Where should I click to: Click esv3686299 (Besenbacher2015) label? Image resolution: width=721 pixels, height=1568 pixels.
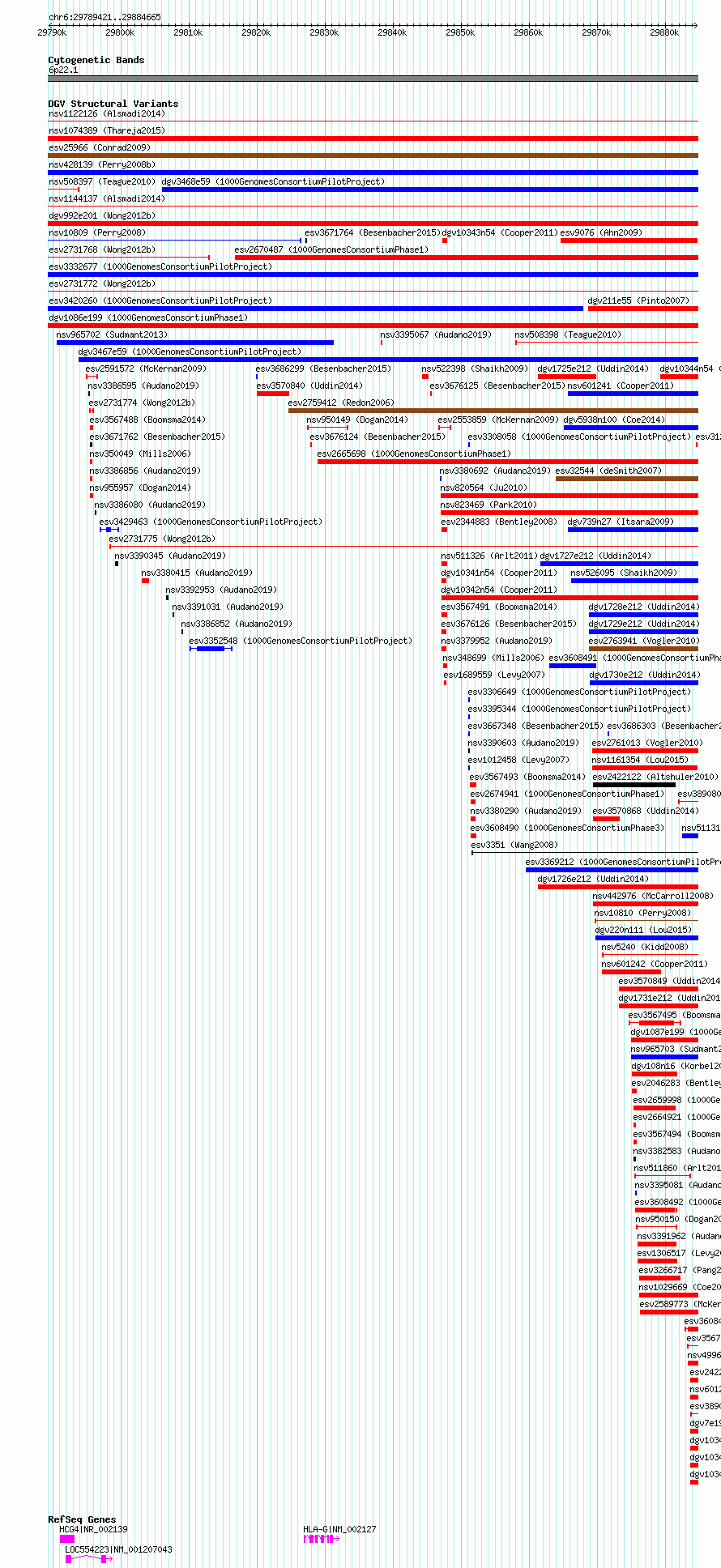point(323,369)
